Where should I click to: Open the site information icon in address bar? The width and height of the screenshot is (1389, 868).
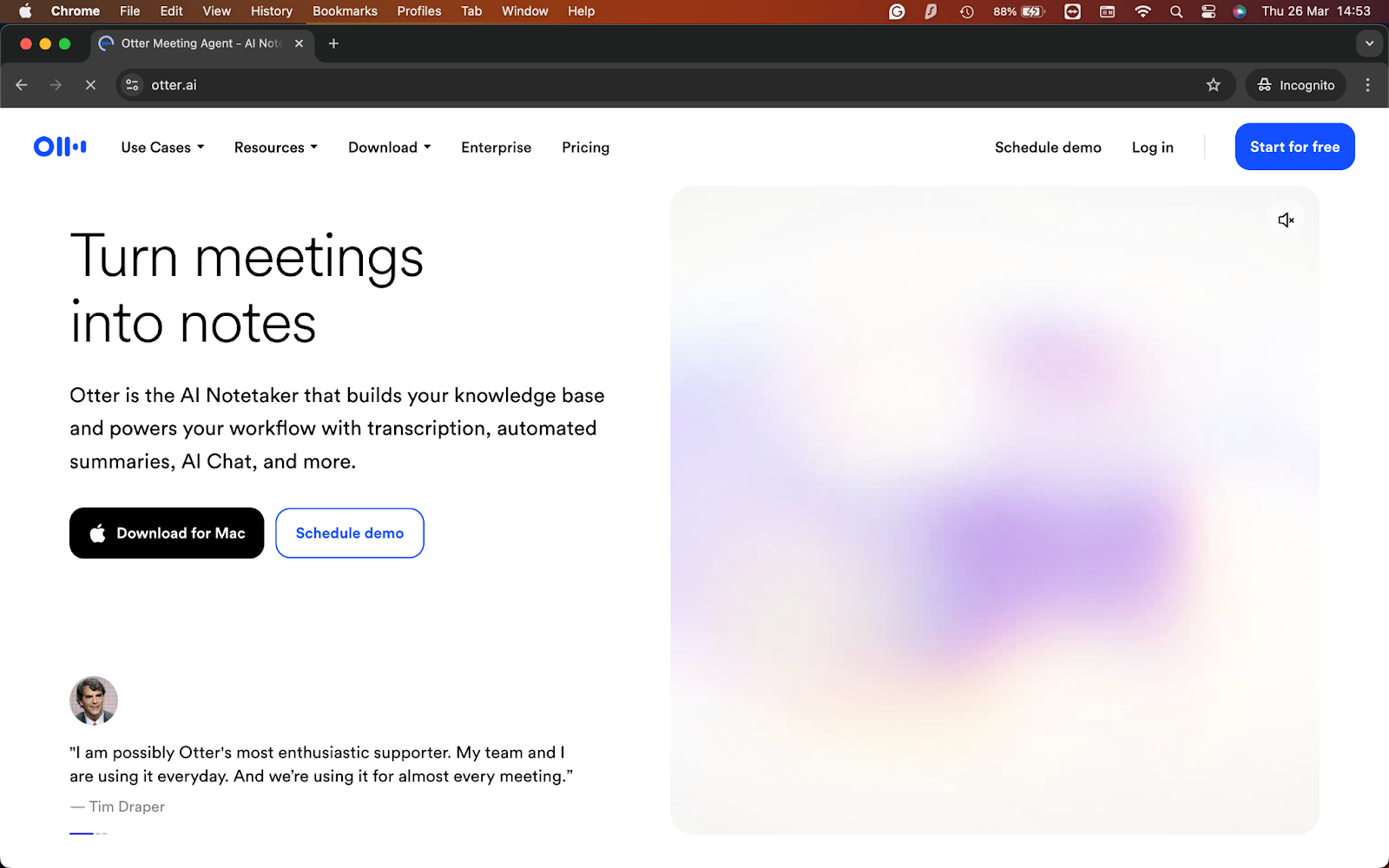click(x=132, y=85)
